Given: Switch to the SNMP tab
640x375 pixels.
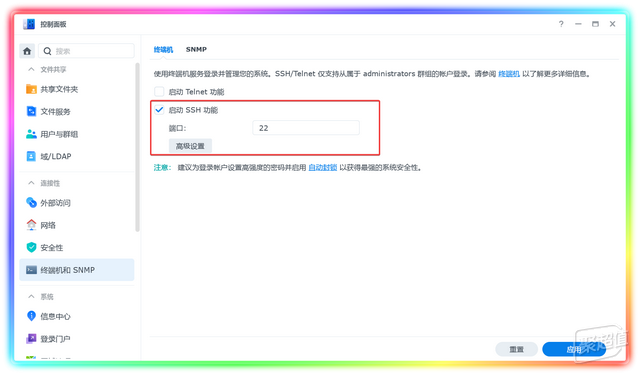Looking at the screenshot, I should pos(196,49).
